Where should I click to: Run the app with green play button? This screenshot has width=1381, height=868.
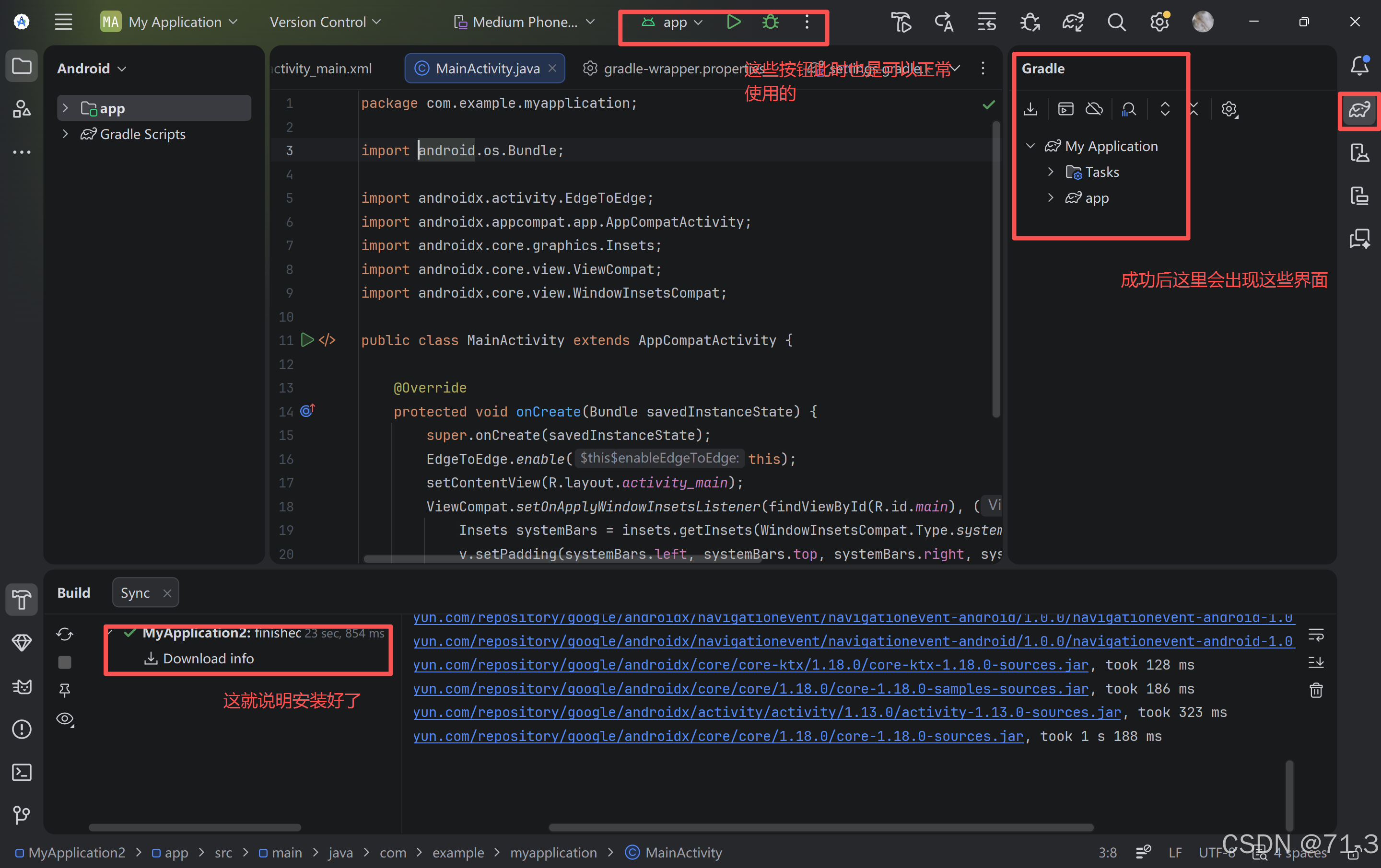coord(733,23)
